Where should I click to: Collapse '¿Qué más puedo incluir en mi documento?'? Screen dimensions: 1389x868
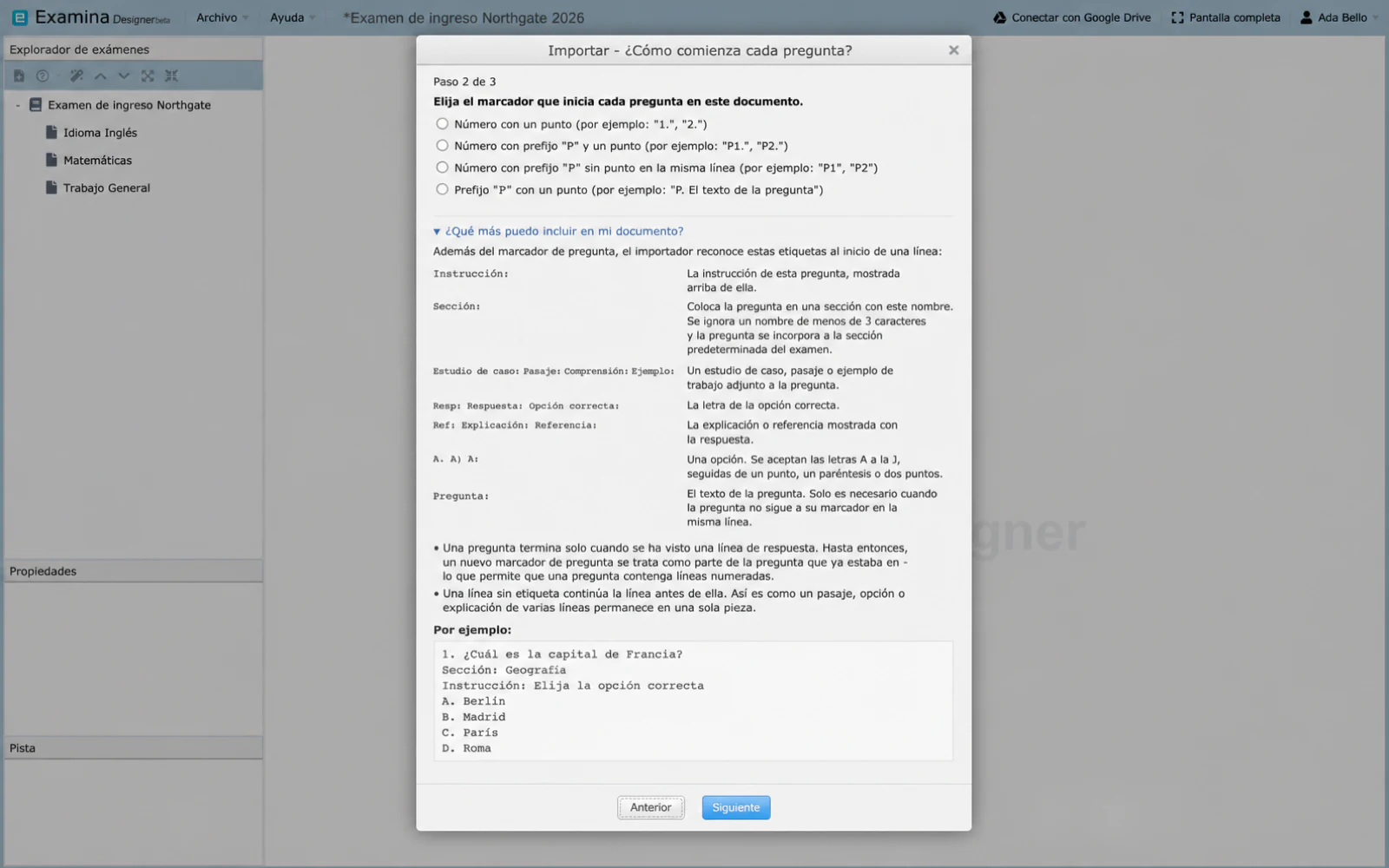point(558,231)
